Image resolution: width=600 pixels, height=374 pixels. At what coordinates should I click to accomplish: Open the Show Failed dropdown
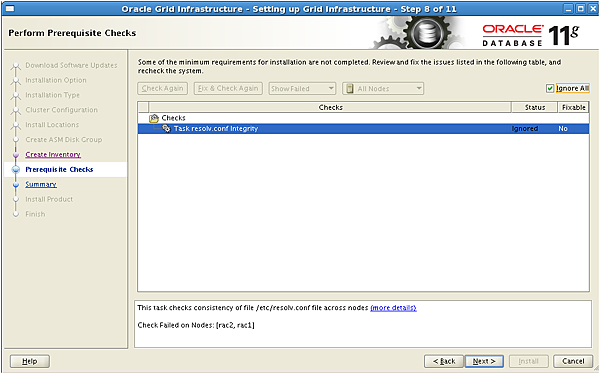(302, 89)
